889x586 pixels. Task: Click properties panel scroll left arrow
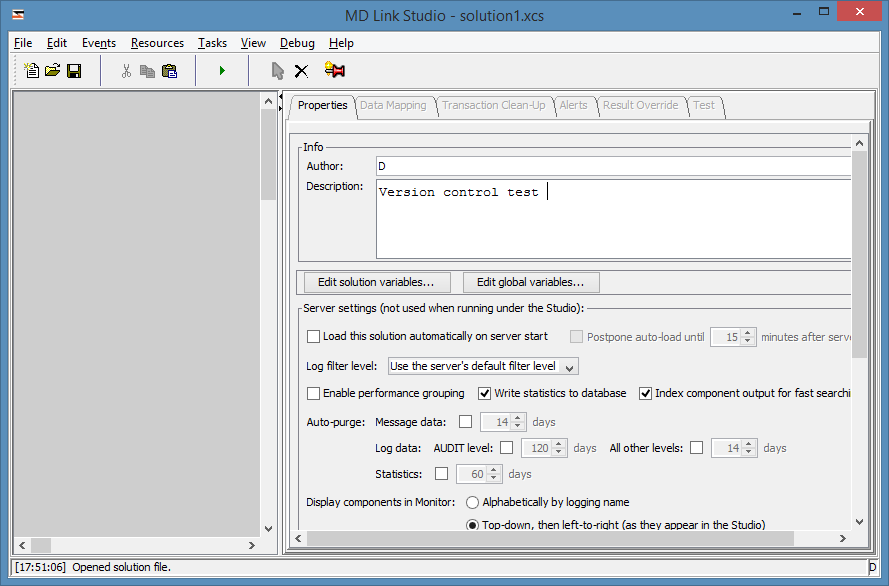(299, 538)
